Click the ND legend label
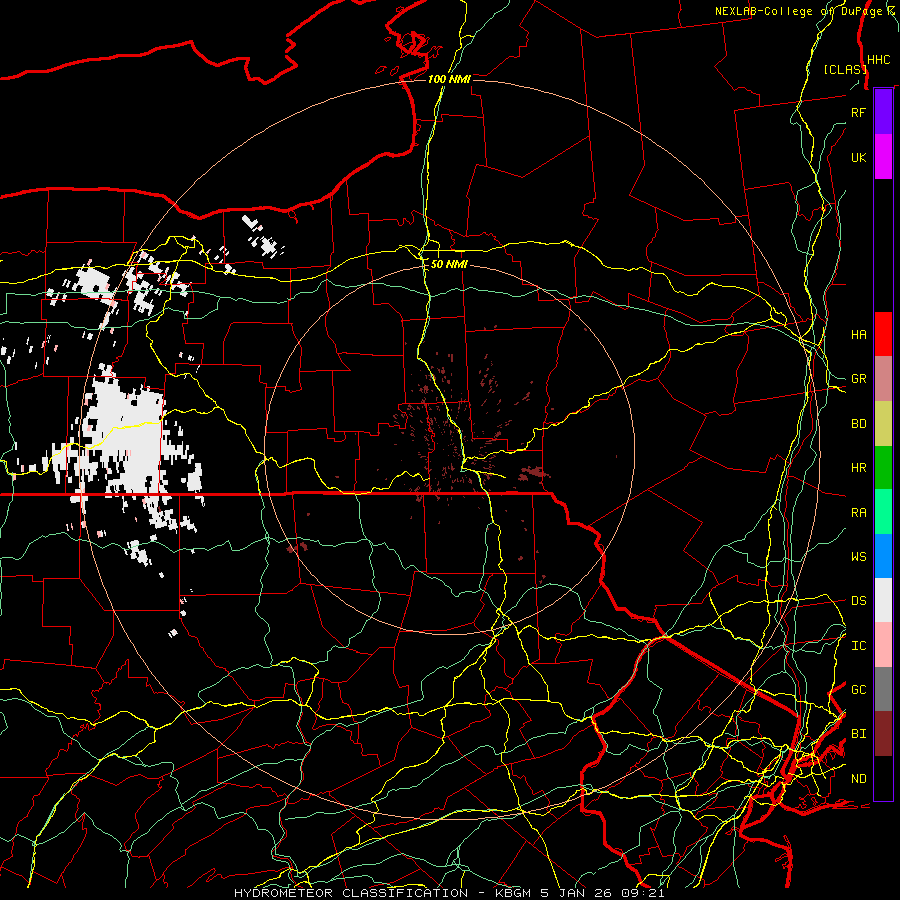The height and width of the screenshot is (900, 900). 858,778
